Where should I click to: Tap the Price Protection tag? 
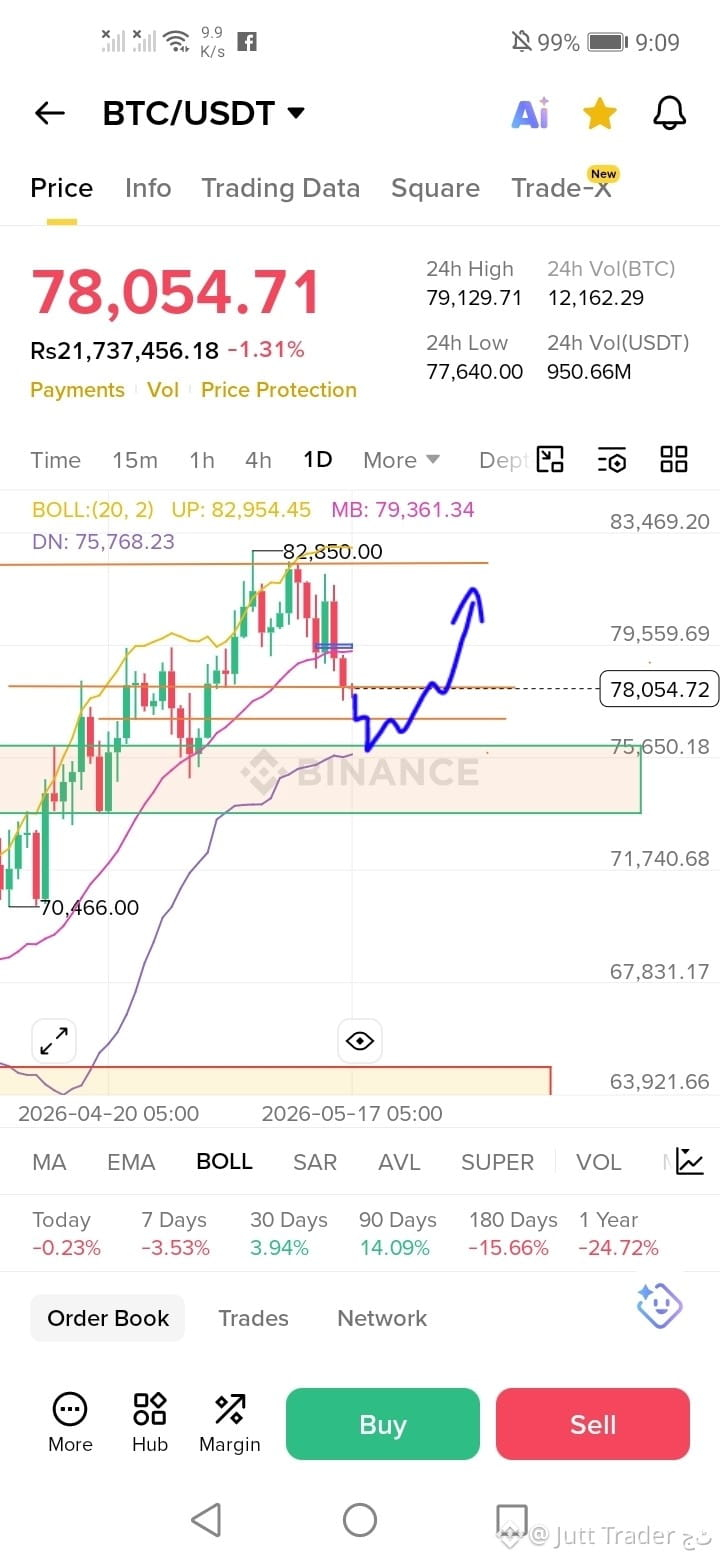click(279, 390)
